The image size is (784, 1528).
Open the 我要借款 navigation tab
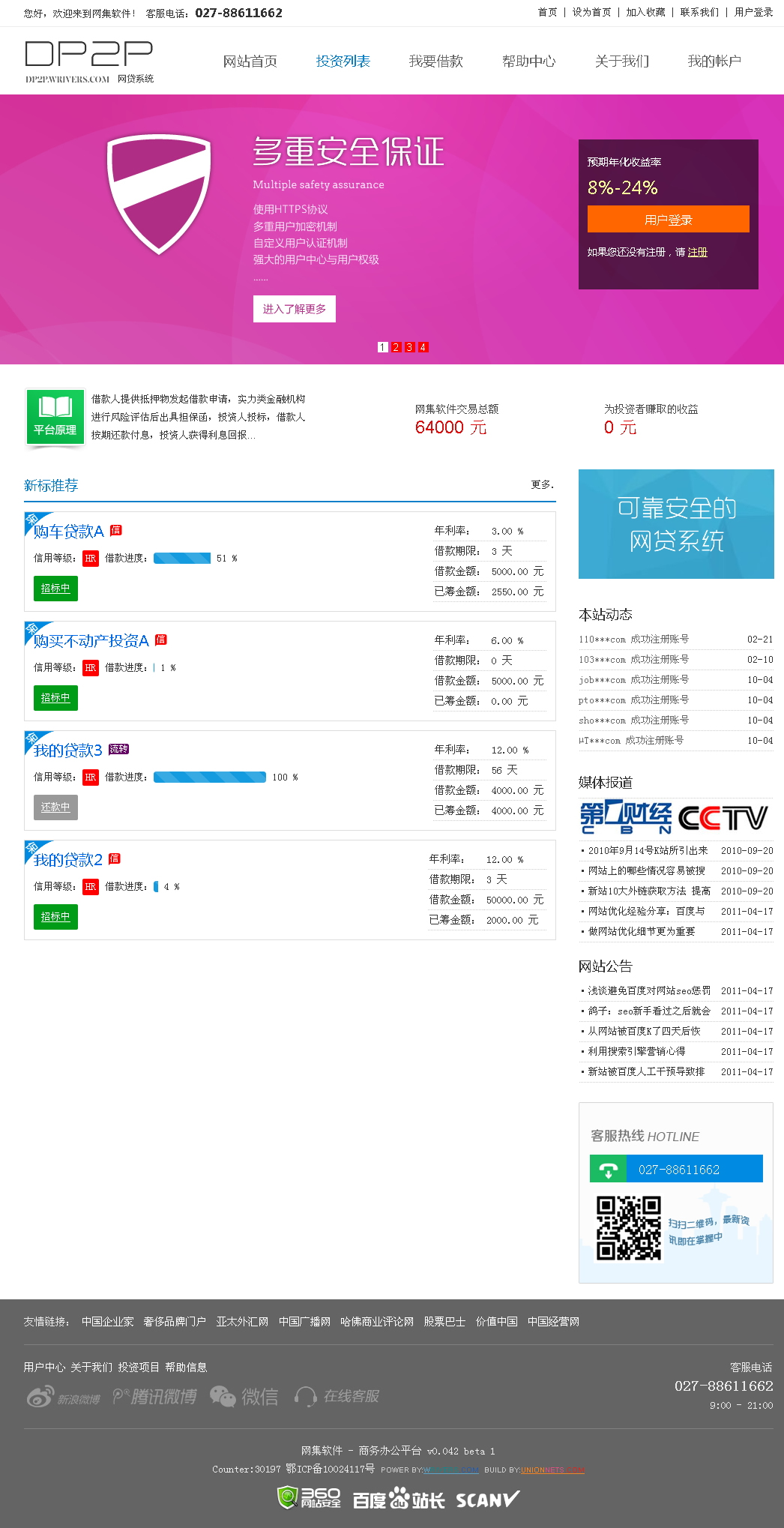(435, 61)
